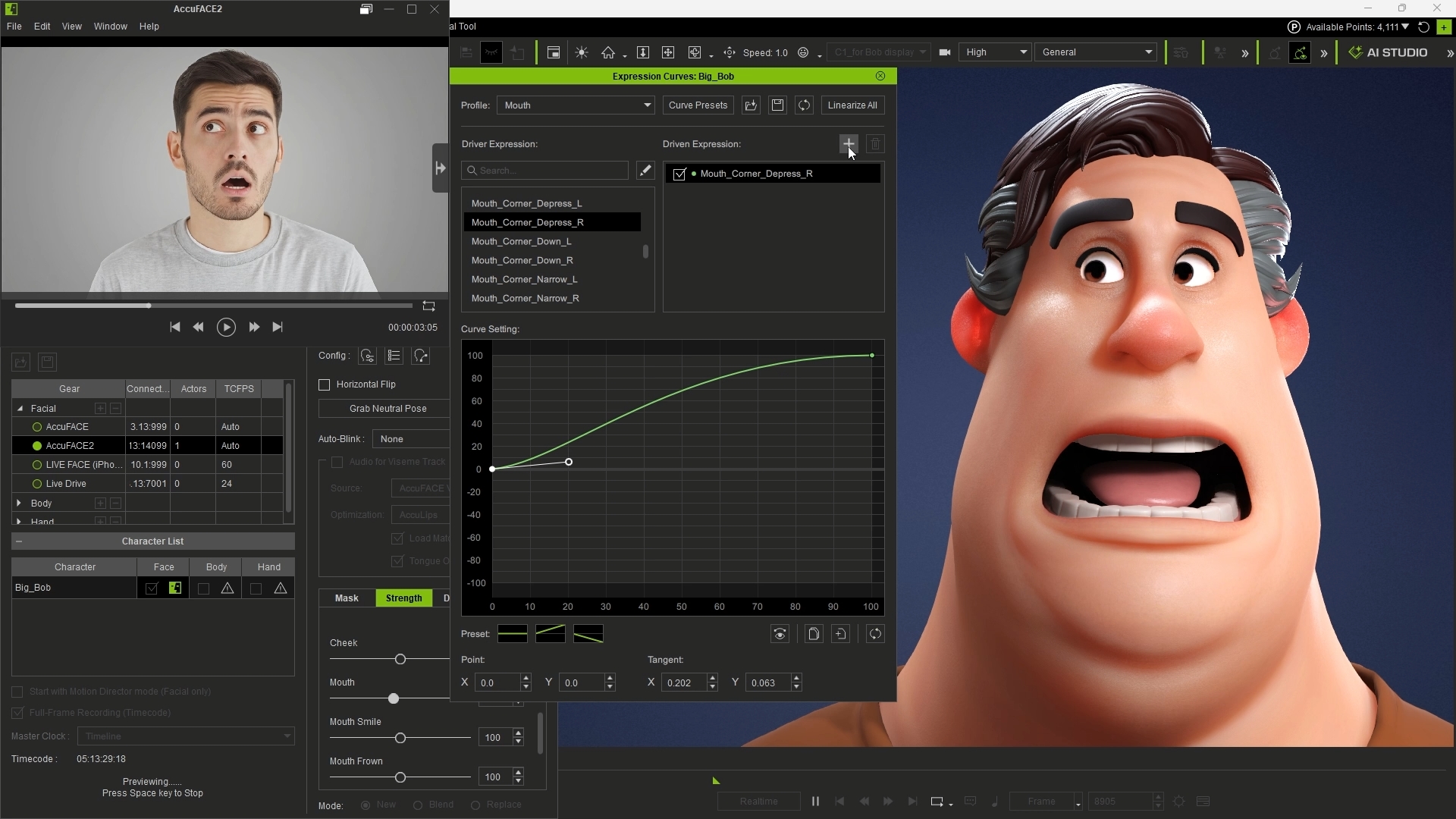Screen dimensions: 1456x819
Task: Click the Mouth Smile slider handle
Action: (400, 738)
